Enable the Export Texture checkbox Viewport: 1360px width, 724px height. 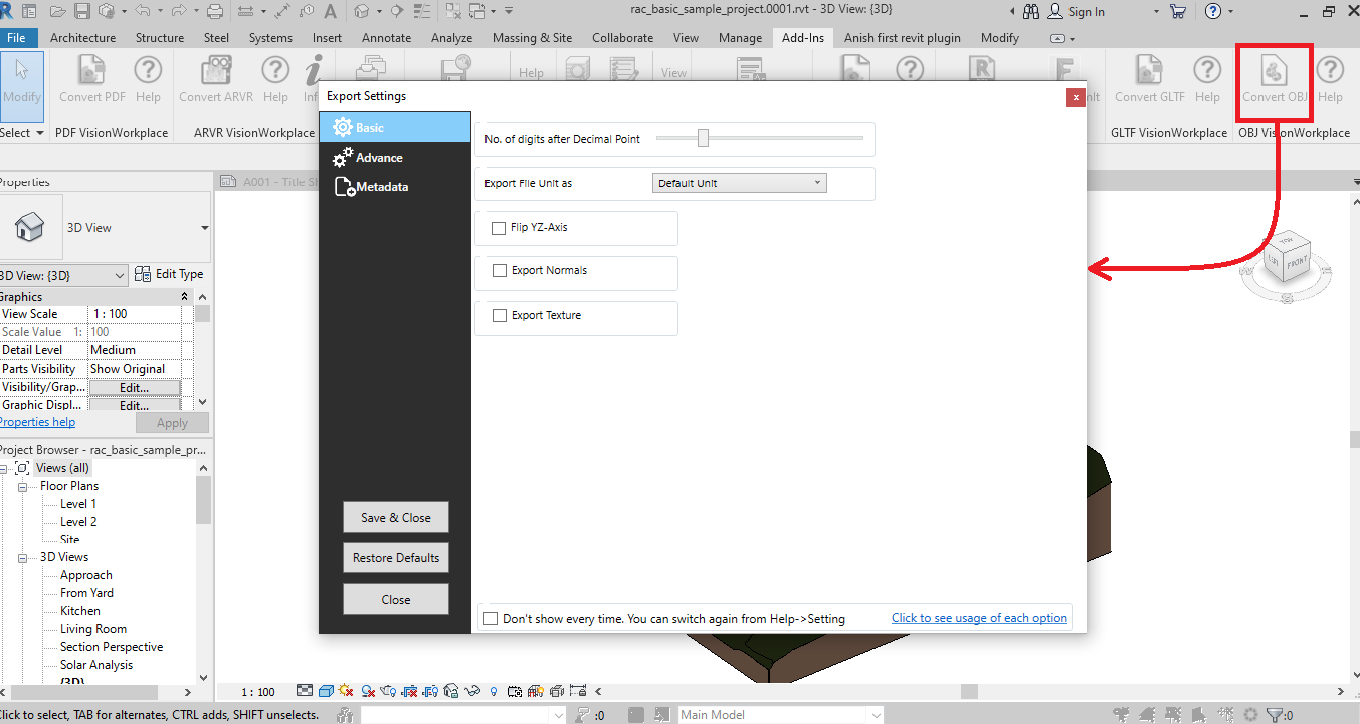499,316
